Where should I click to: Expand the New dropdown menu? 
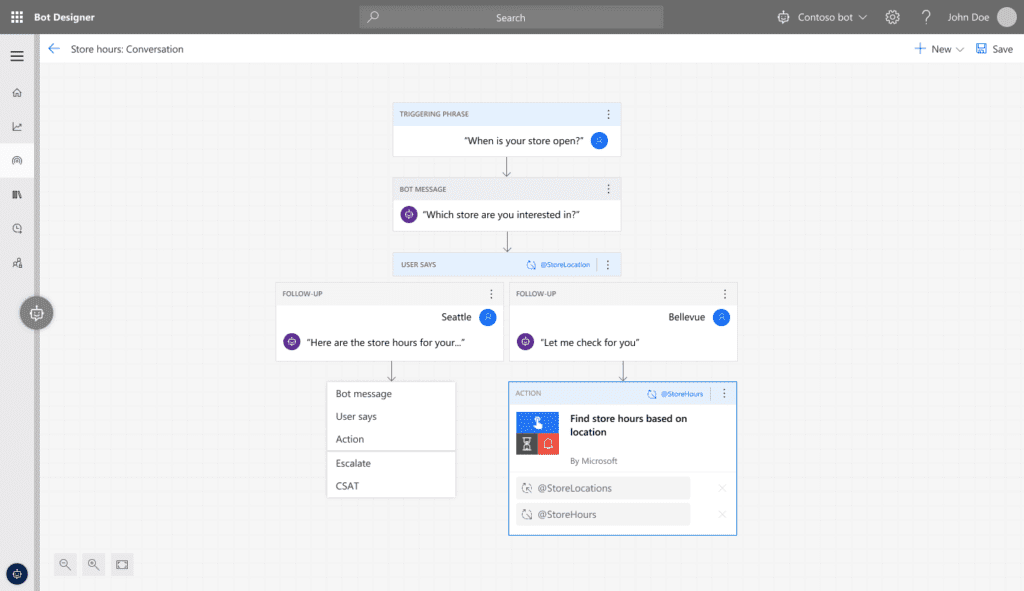tap(939, 49)
